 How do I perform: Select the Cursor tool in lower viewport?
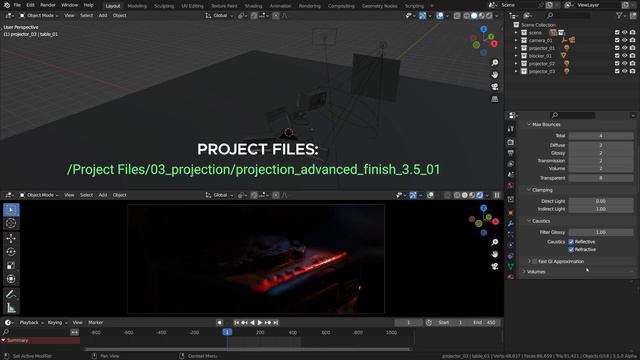(11, 223)
